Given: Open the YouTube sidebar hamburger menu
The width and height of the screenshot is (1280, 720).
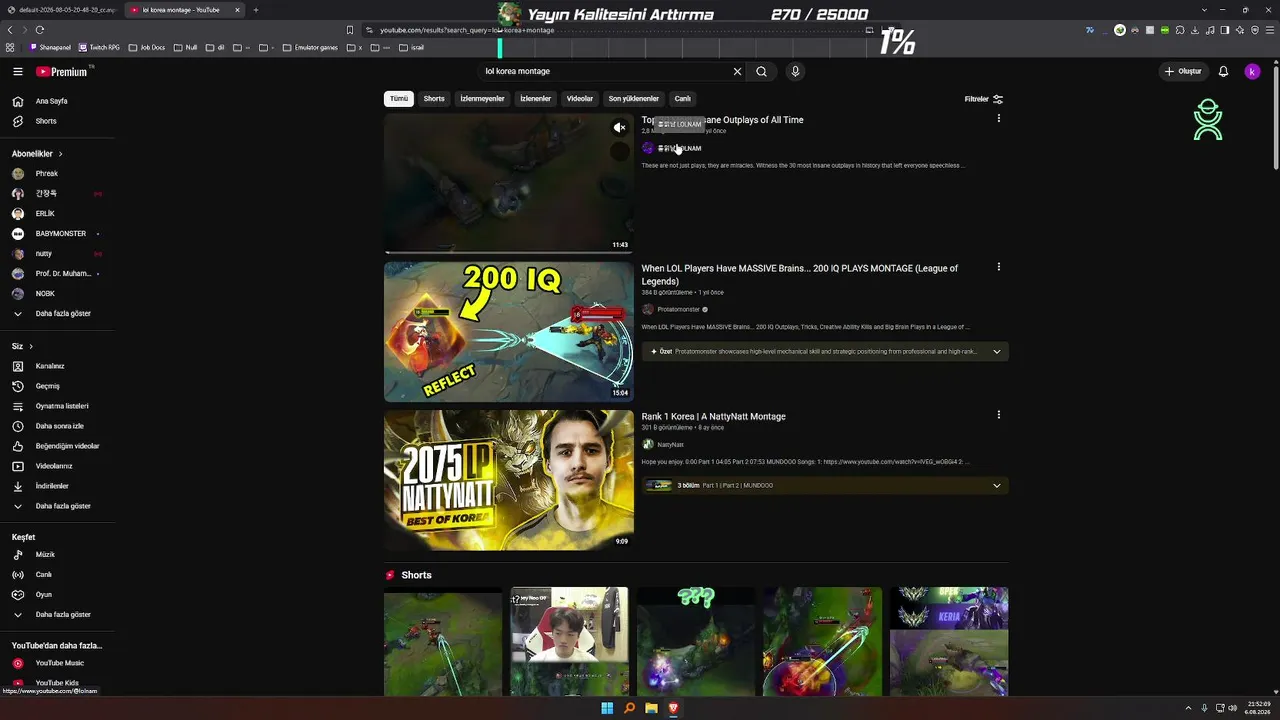Looking at the screenshot, I should (18, 72).
